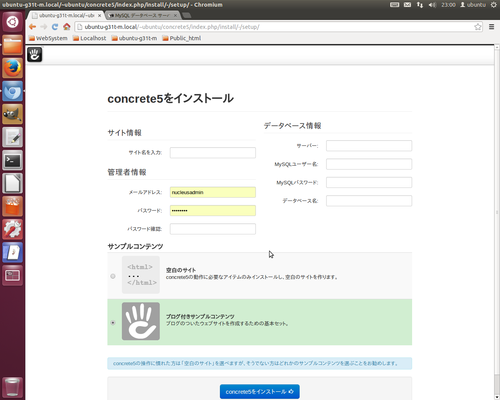Open the sound volume indicator
This screenshot has height=400, width=500.
[432, 5]
